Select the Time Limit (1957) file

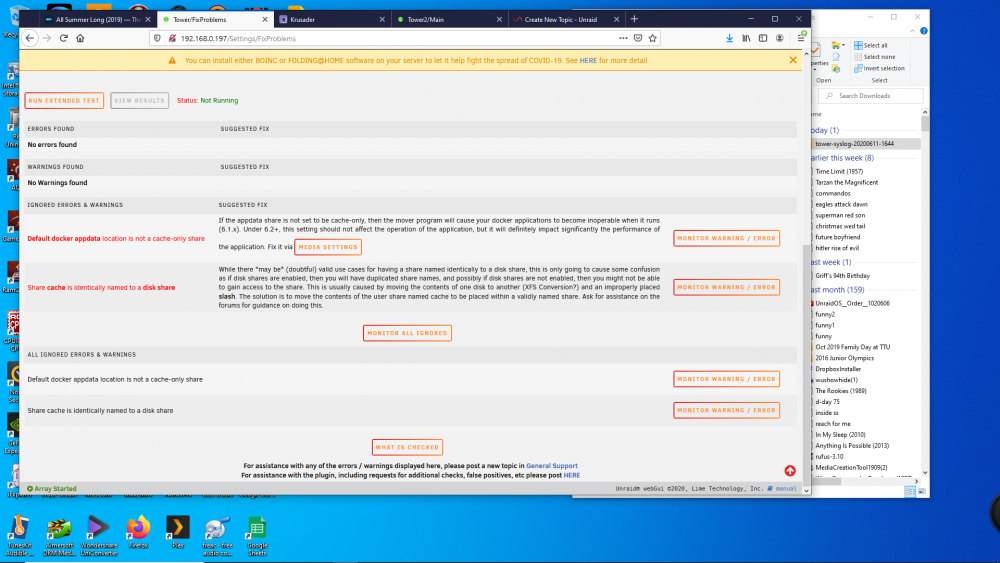click(x=839, y=171)
